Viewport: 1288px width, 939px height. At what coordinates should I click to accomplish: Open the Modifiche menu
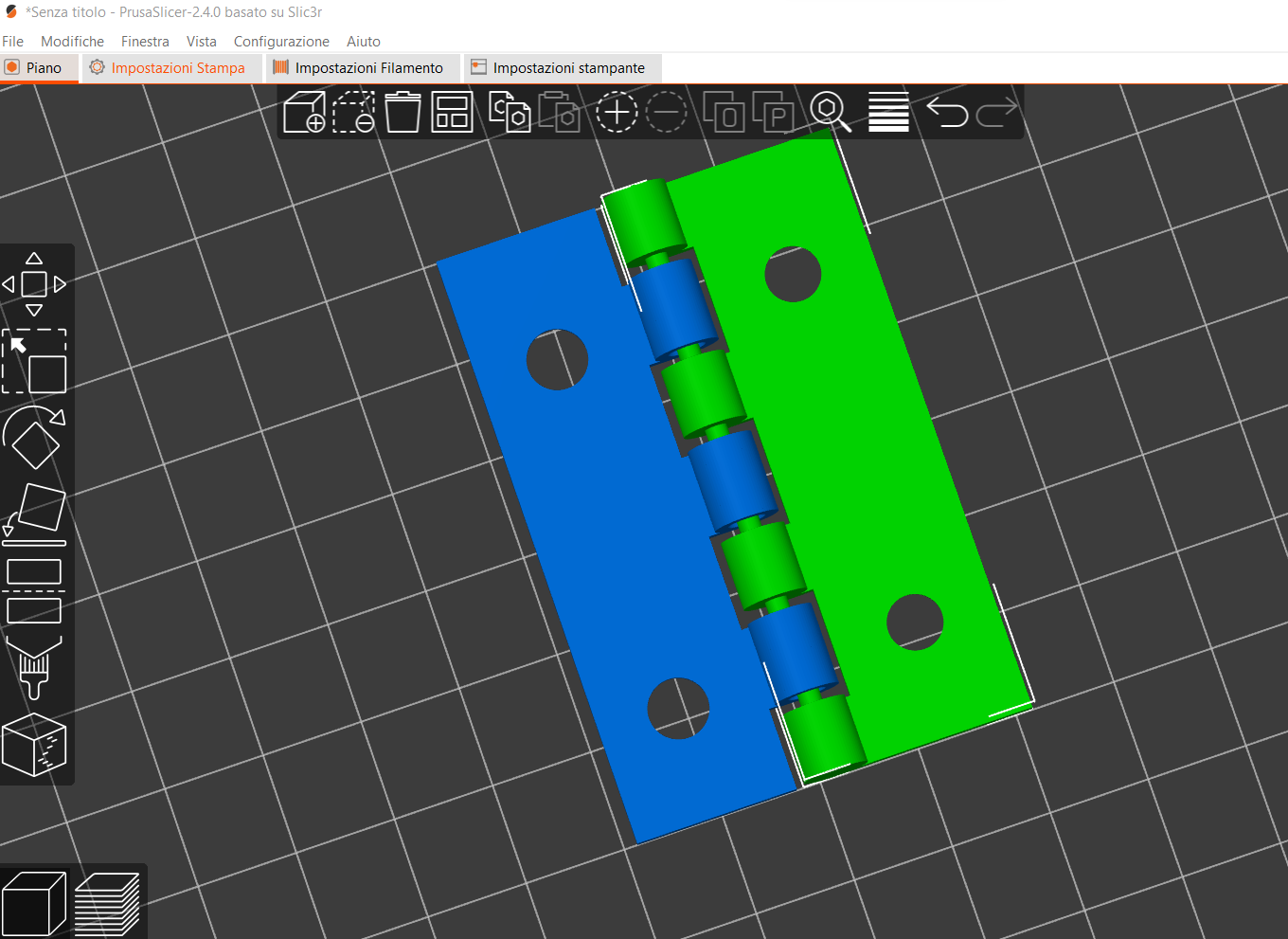tap(72, 42)
